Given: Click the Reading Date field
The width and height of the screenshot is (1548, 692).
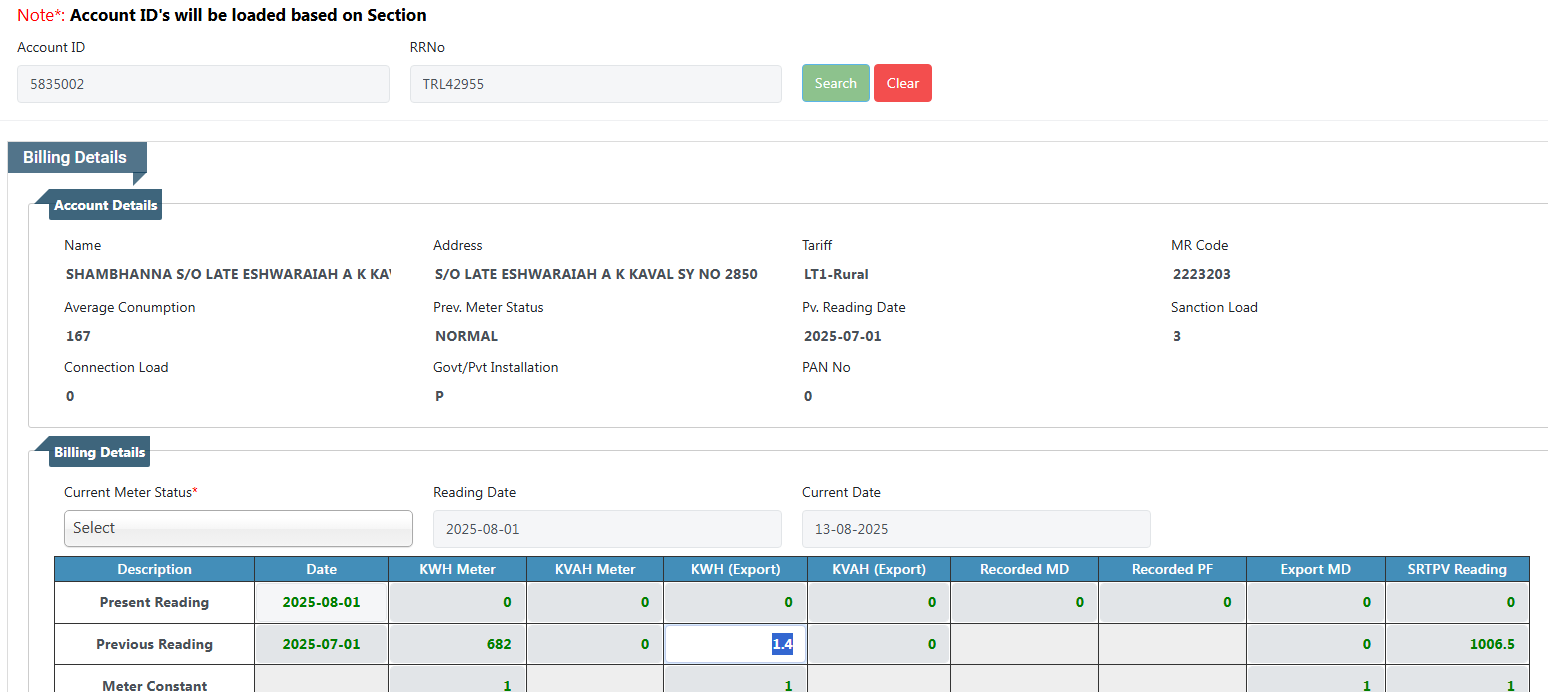Looking at the screenshot, I should point(607,528).
